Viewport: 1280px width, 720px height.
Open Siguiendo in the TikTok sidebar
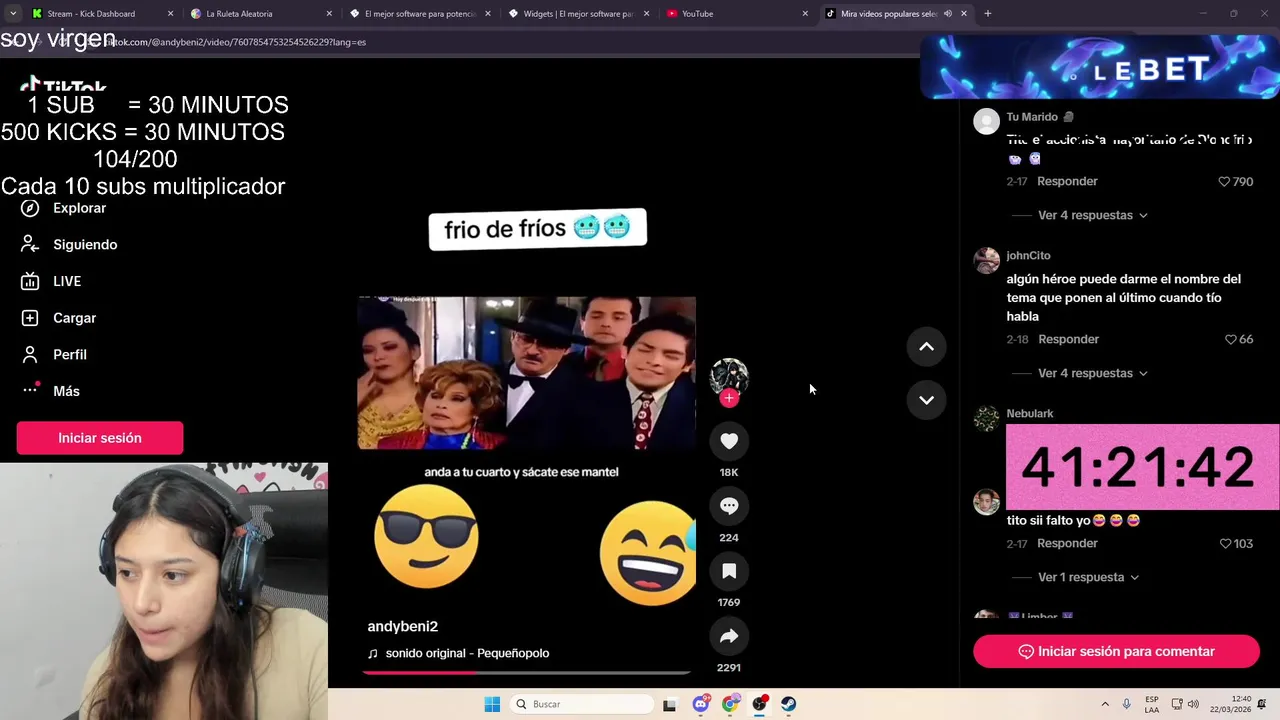pos(70,245)
